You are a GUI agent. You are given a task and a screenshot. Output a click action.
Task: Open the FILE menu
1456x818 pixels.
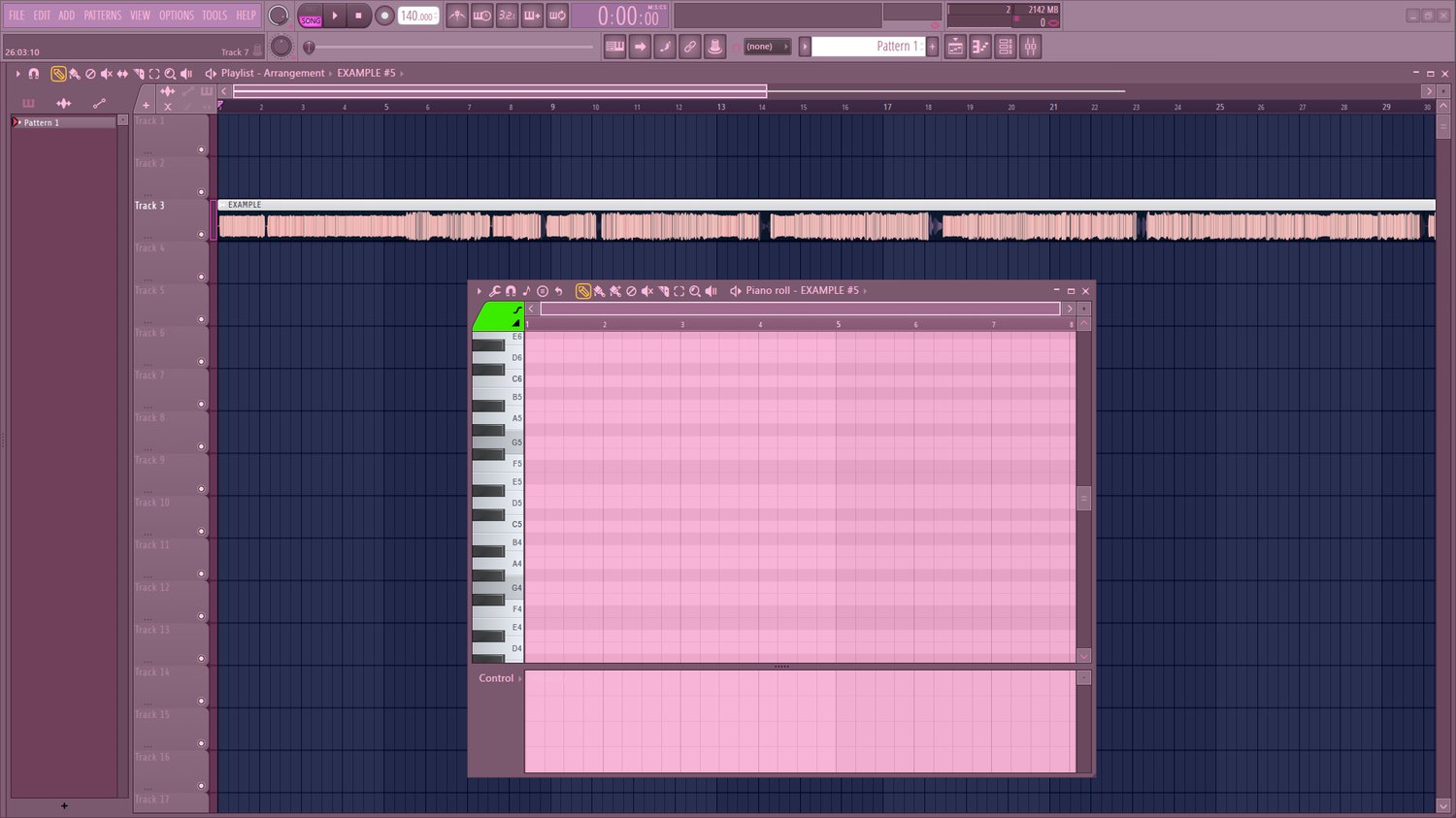17,16
